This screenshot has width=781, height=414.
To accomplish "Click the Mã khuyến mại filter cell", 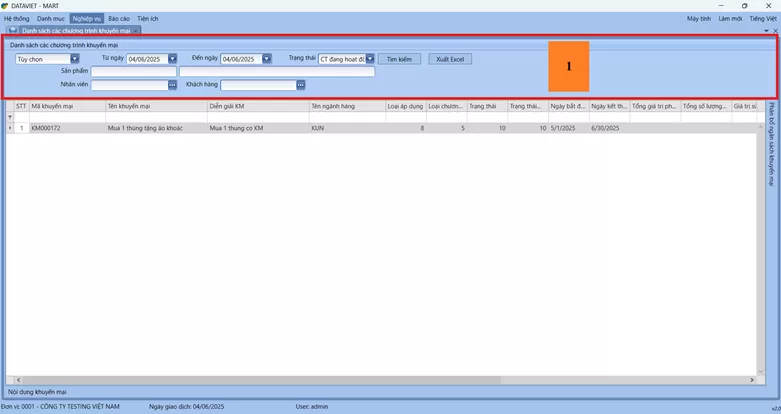I will click(x=67, y=117).
